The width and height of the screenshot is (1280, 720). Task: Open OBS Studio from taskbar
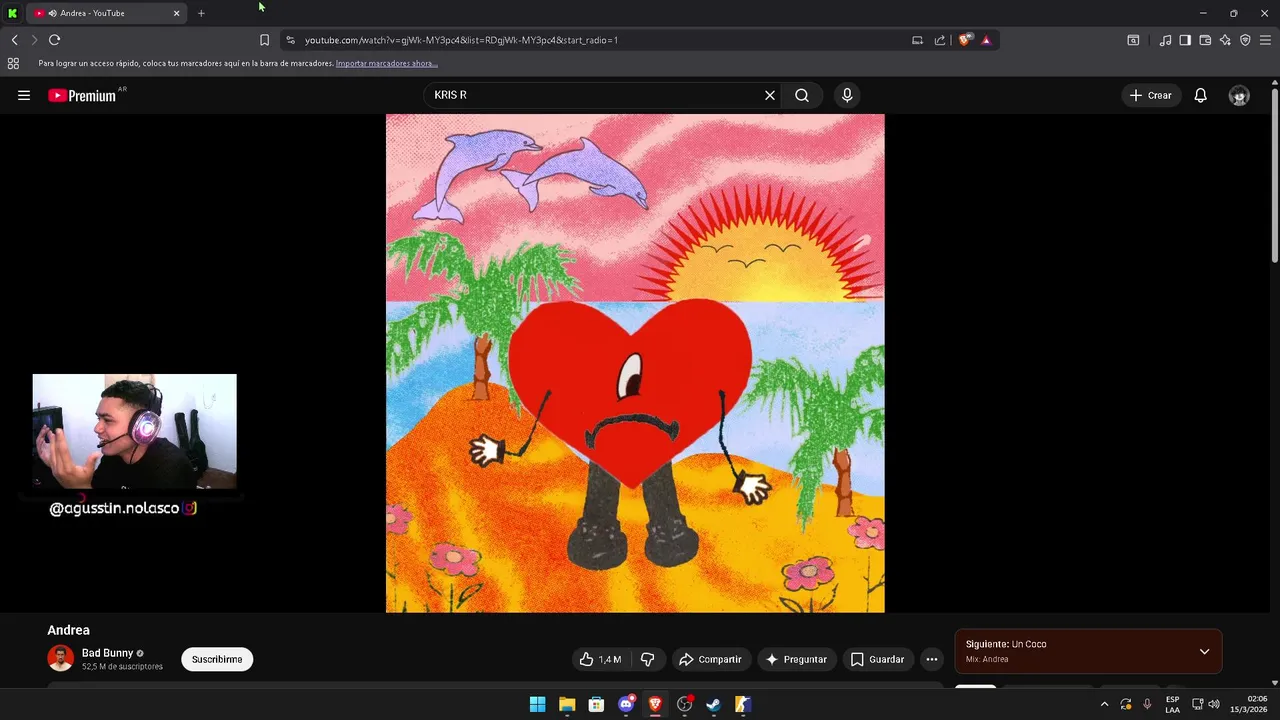(684, 704)
